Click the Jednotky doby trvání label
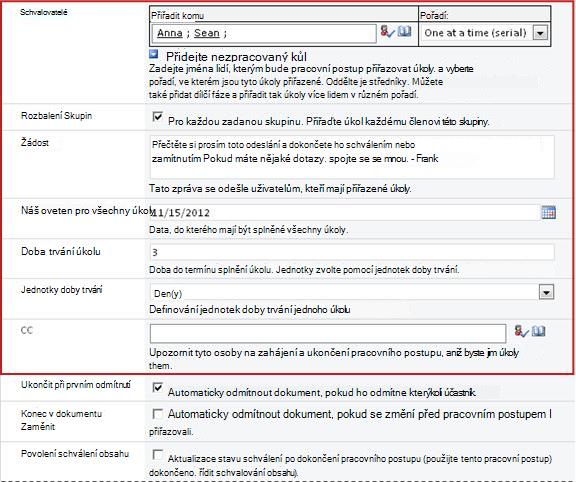This screenshot has height=482, width=576. coord(62,290)
